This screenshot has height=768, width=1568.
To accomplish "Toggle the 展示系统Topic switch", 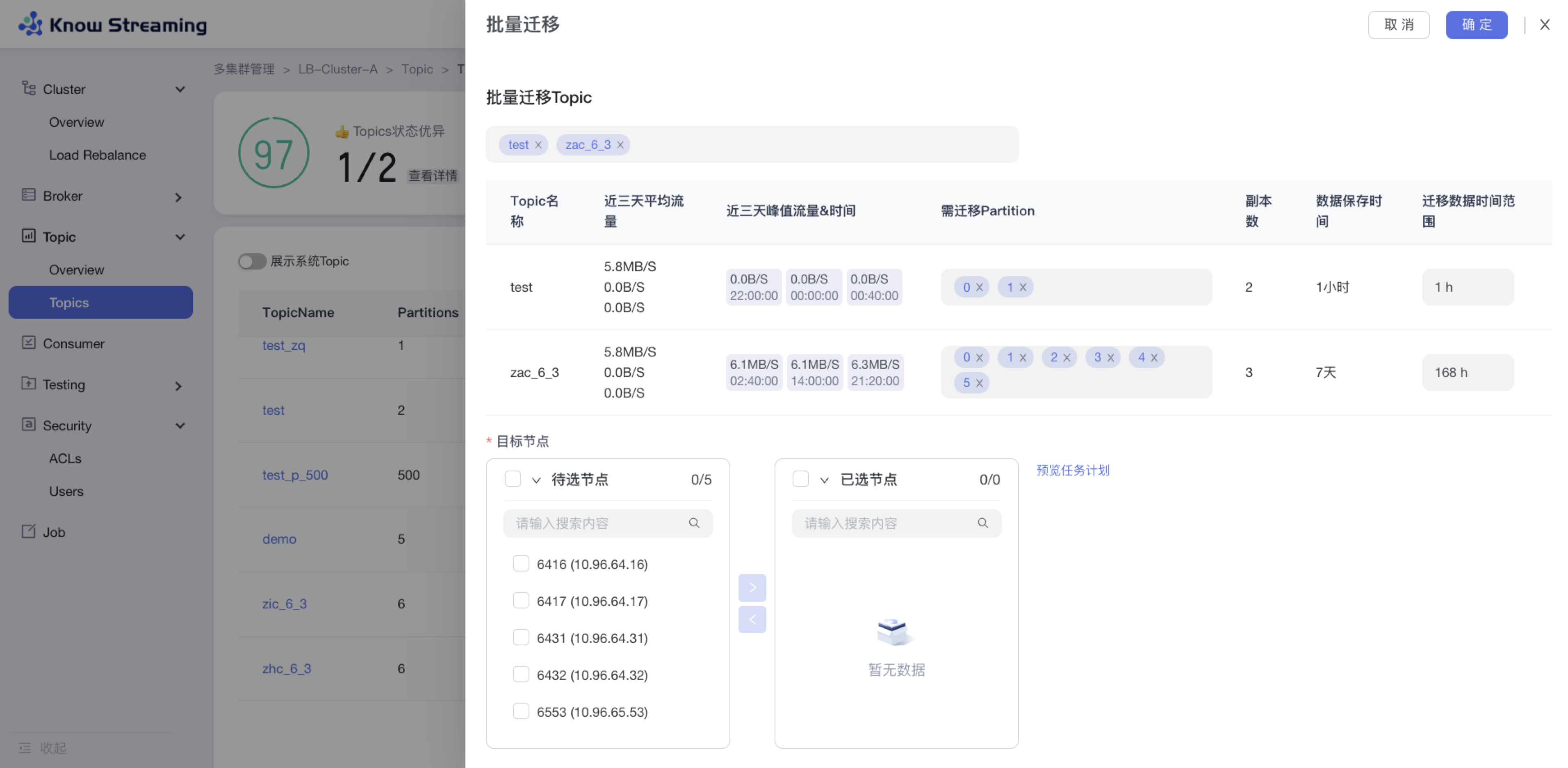I will tap(251, 261).
